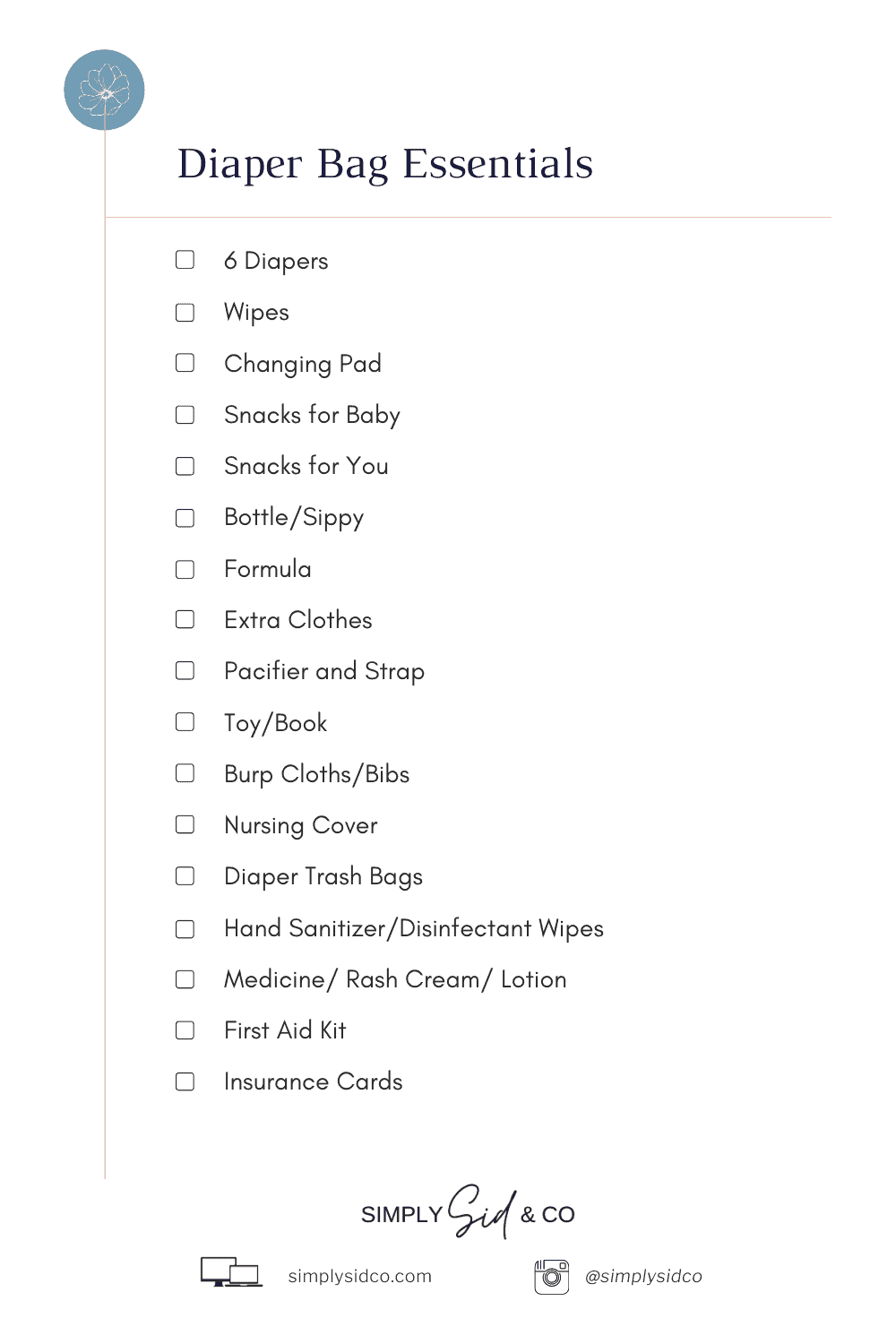Click the Simply Sid & Co logo
The image size is (896, 1344).
click(468, 1213)
